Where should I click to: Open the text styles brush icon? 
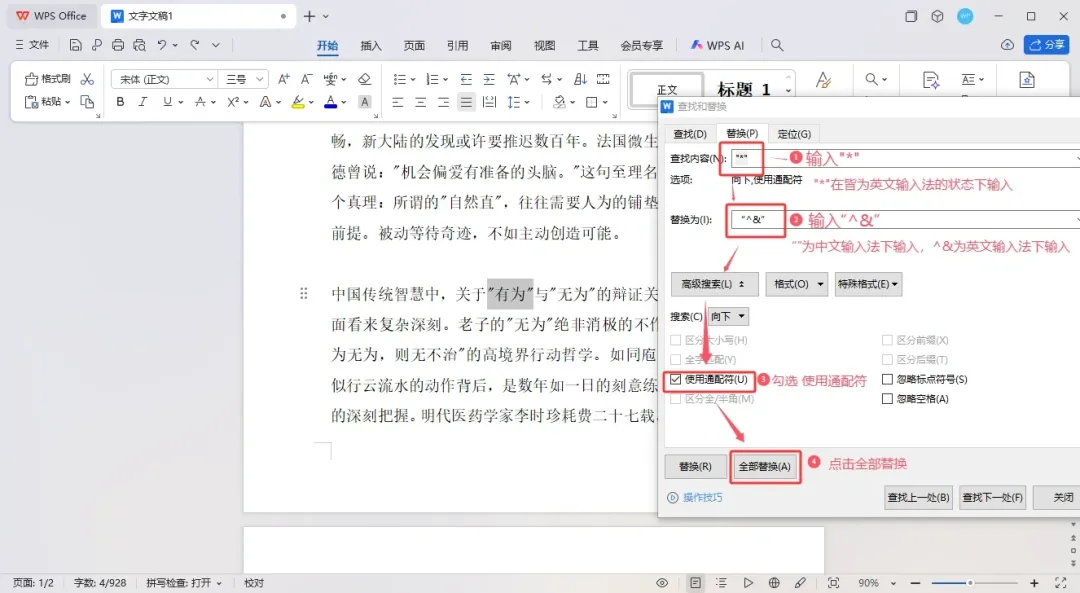coord(822,80)
